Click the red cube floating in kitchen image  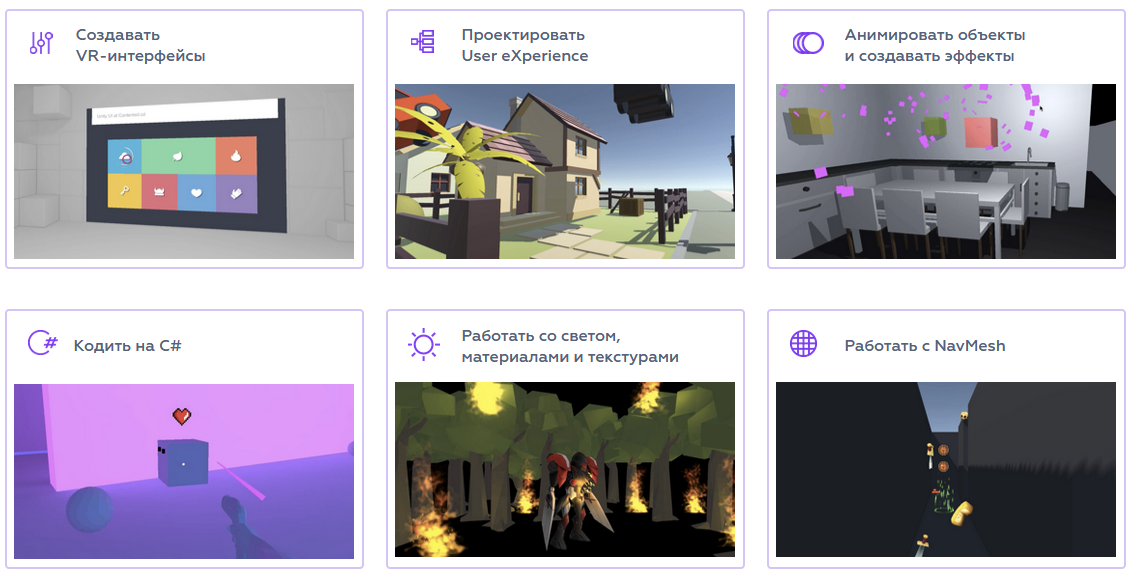(981, 132)
